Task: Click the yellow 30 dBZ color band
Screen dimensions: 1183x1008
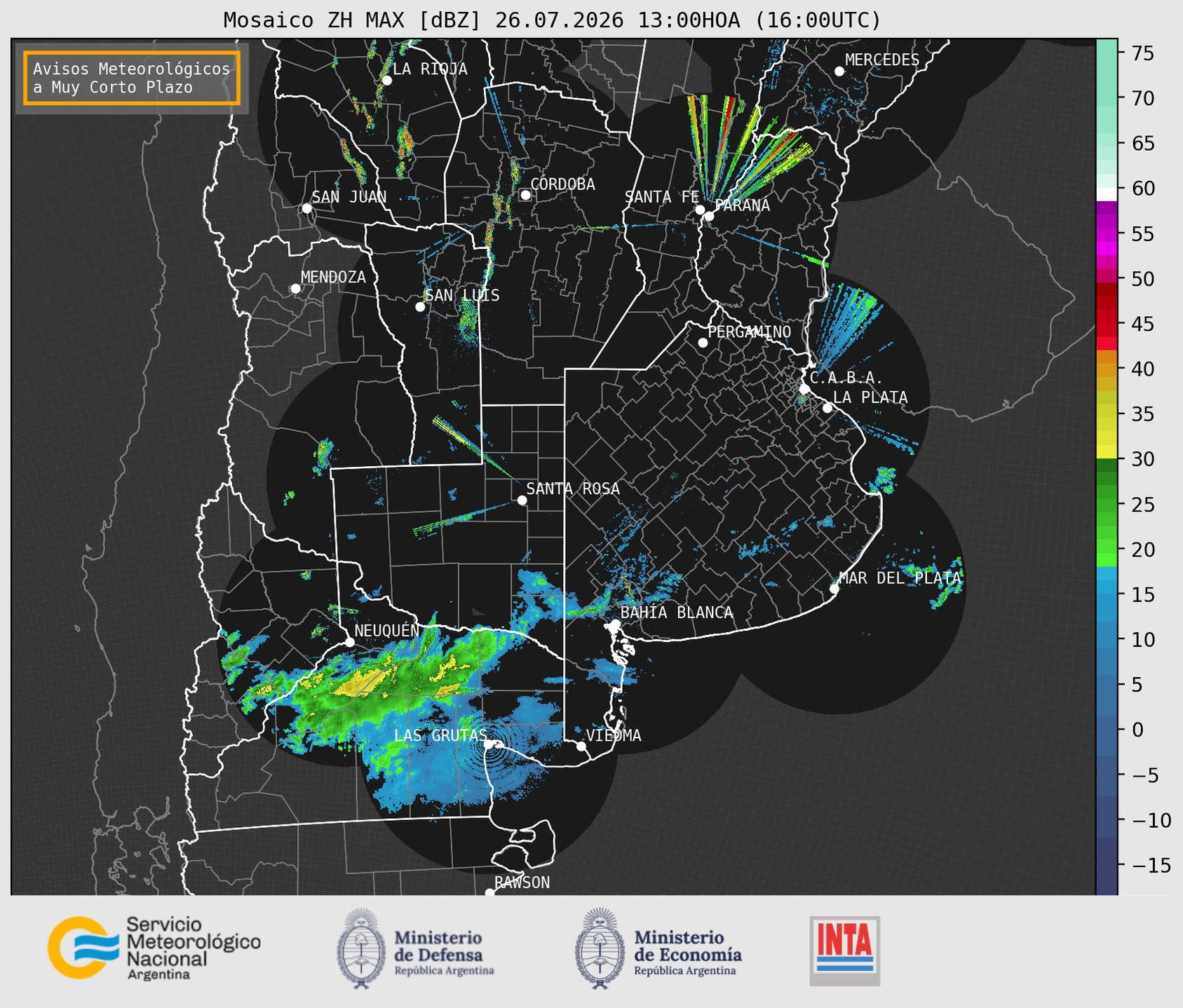Action: pyautogui.click(x=1107, y=453)
